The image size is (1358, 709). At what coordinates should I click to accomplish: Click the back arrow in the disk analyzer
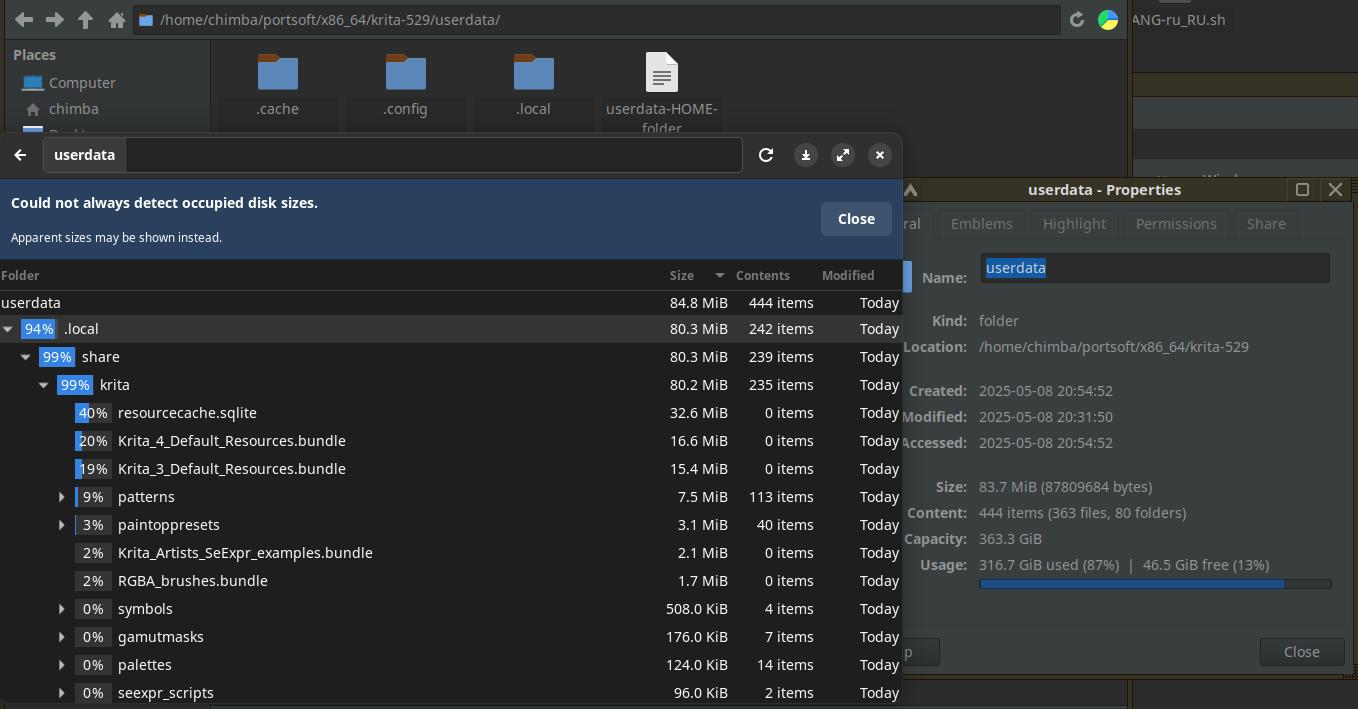pyautogui.click(x=20, y=155)
